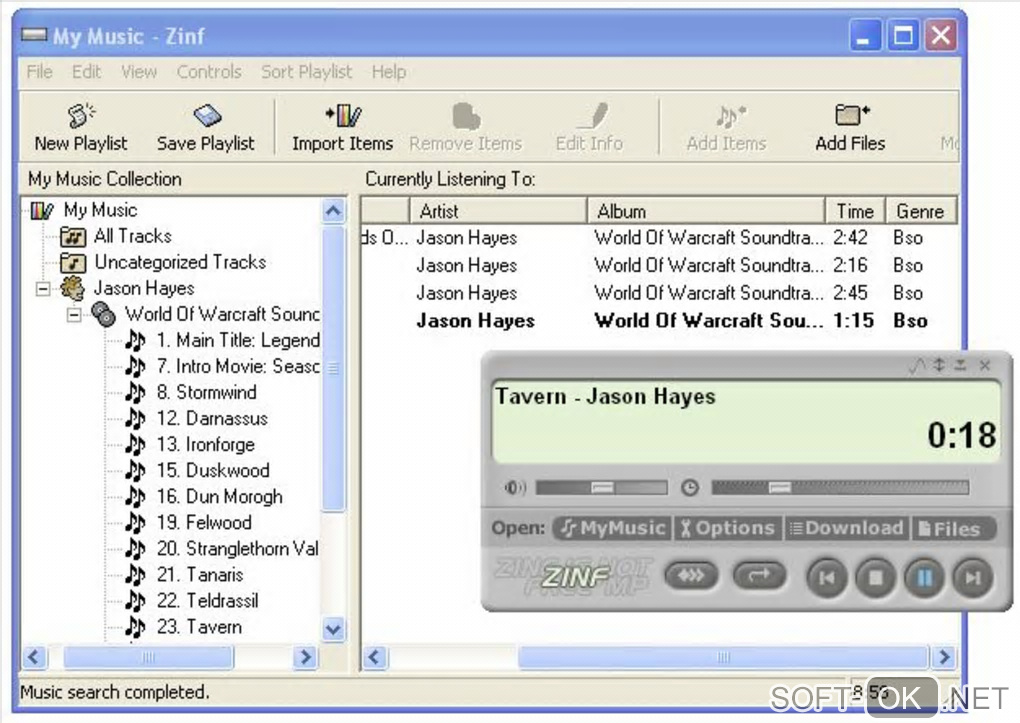This screenshot has width=1020, height=723.
Task: Close the Zinf mini player
Action: (x=985, y=366)
